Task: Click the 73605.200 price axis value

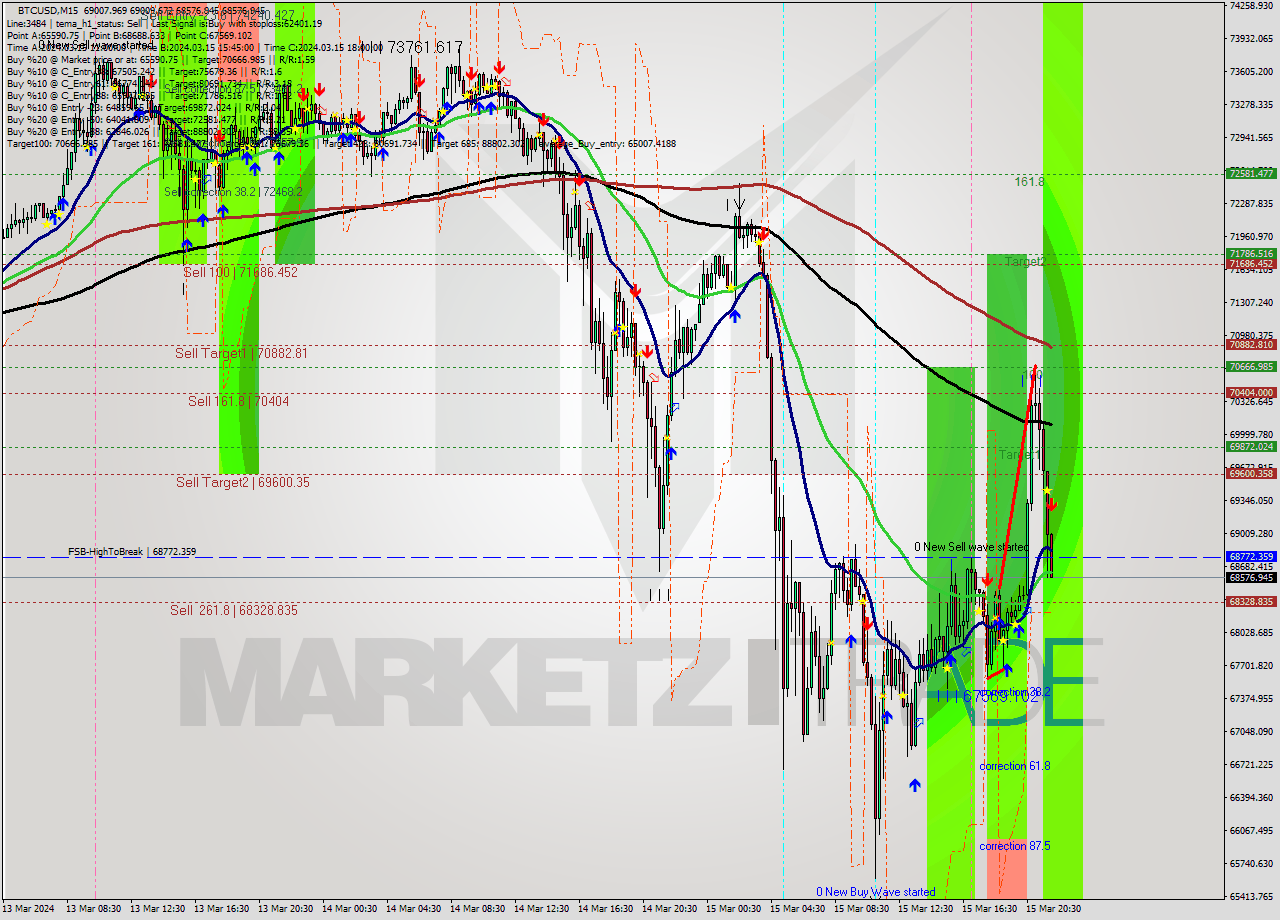Action: tap(1251, 71)
